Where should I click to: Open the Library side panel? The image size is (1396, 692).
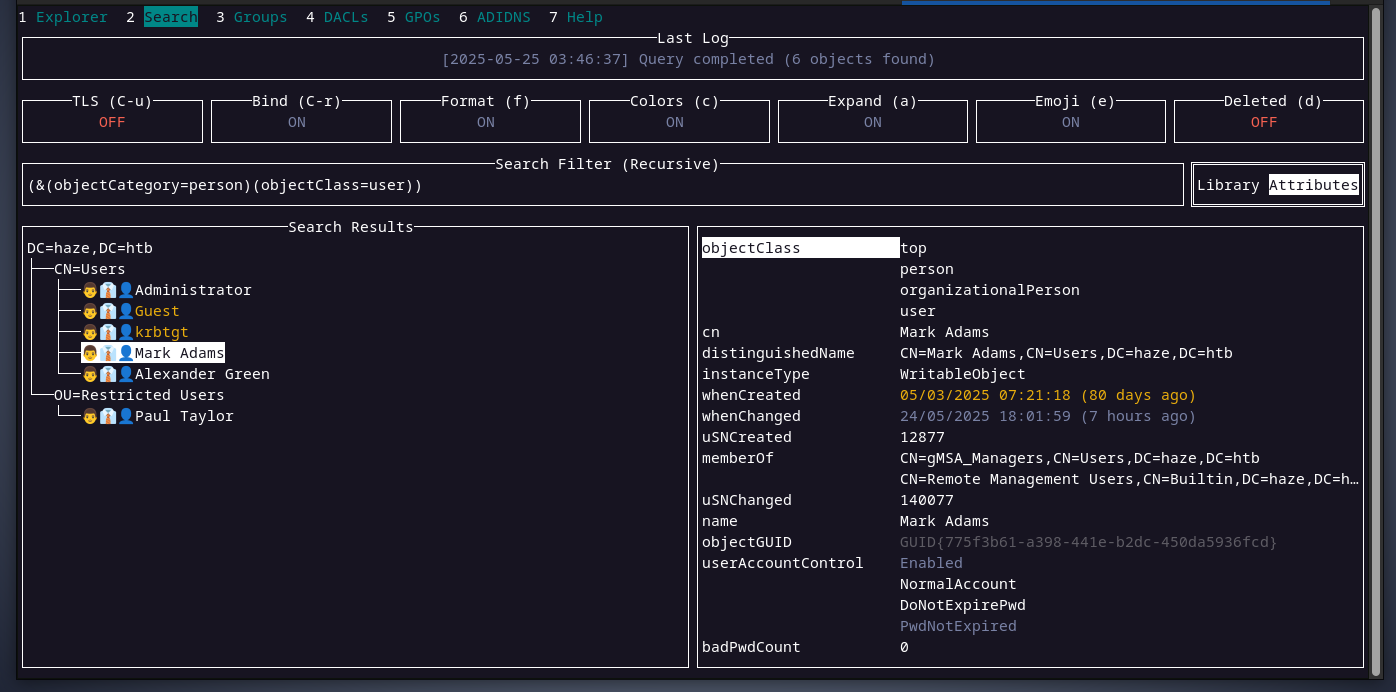(1227, 185)
